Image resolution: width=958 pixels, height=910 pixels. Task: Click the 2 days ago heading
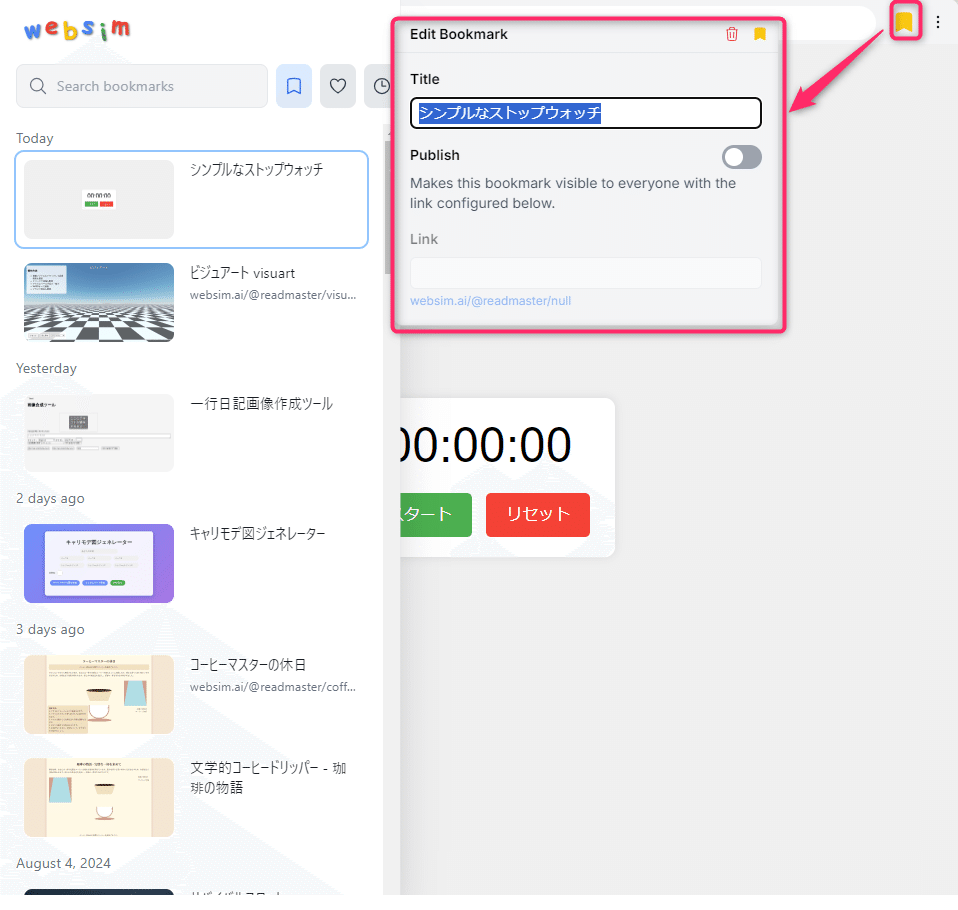(x=50, y=499)
